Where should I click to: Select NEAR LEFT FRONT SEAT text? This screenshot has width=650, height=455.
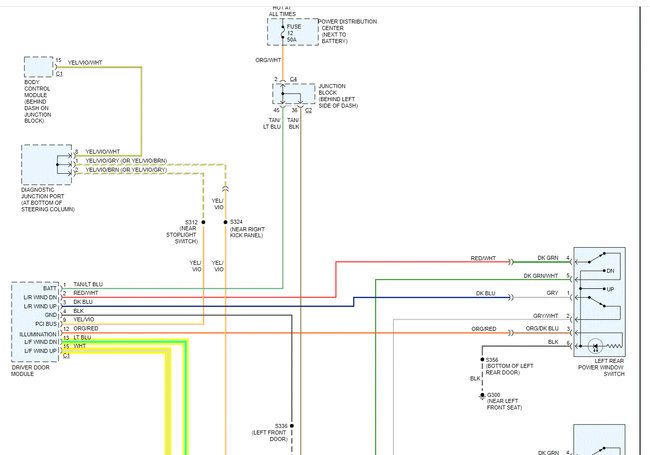click(x=504, y=404)
